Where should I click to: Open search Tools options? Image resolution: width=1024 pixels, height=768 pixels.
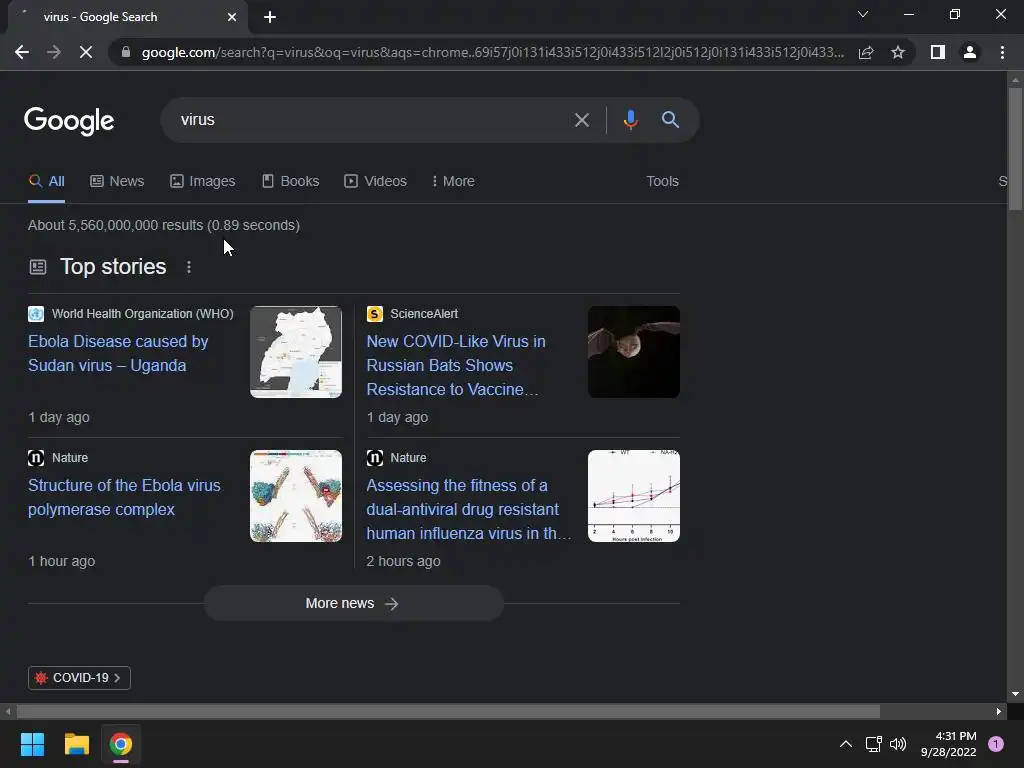click(662, 181)
